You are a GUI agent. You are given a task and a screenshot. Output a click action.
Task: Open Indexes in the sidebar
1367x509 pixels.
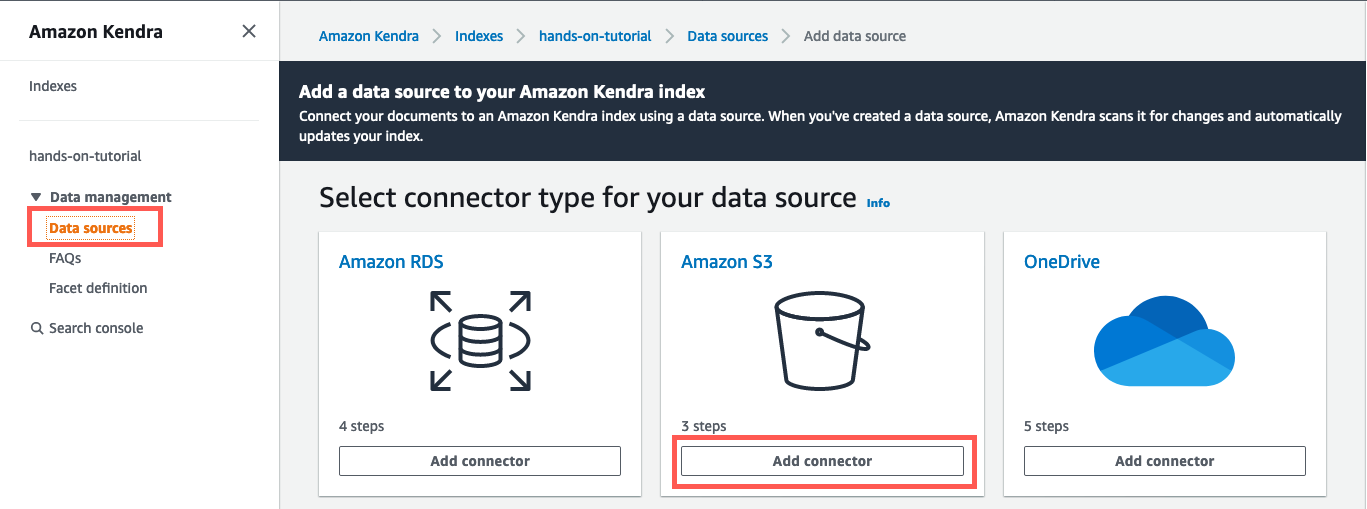(53, 86)
